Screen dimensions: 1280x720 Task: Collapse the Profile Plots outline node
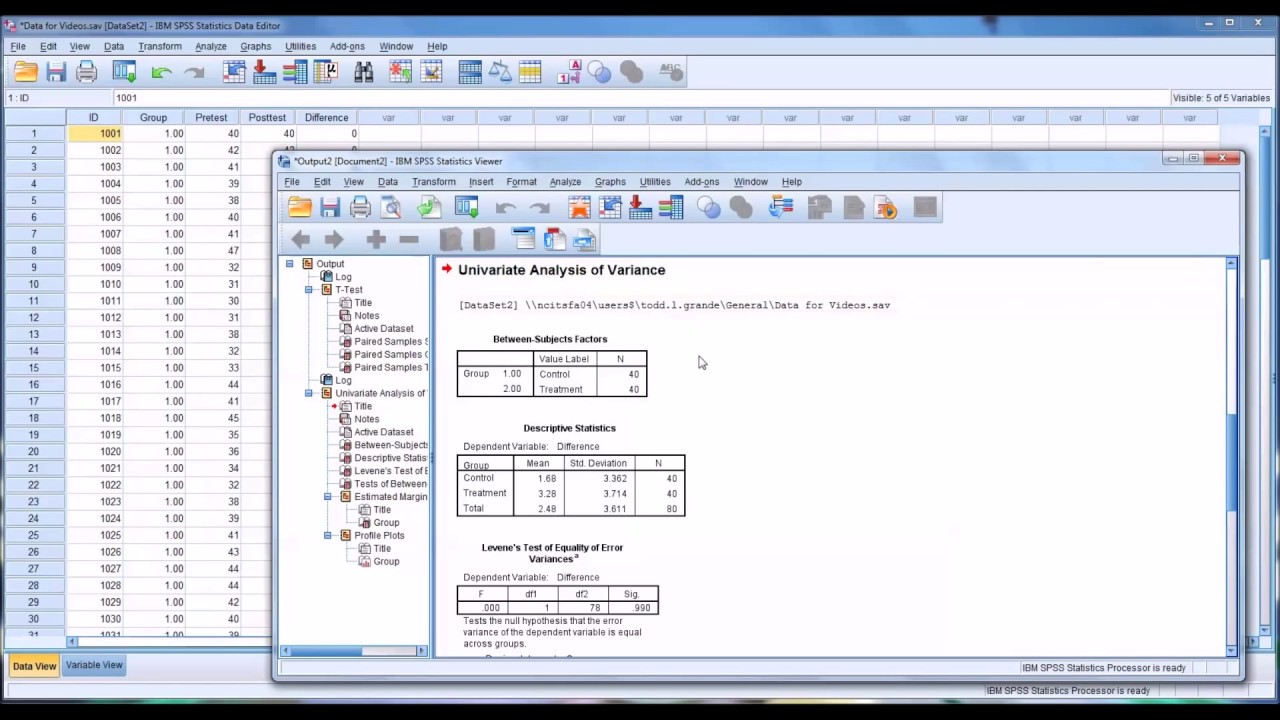[328, 536]
